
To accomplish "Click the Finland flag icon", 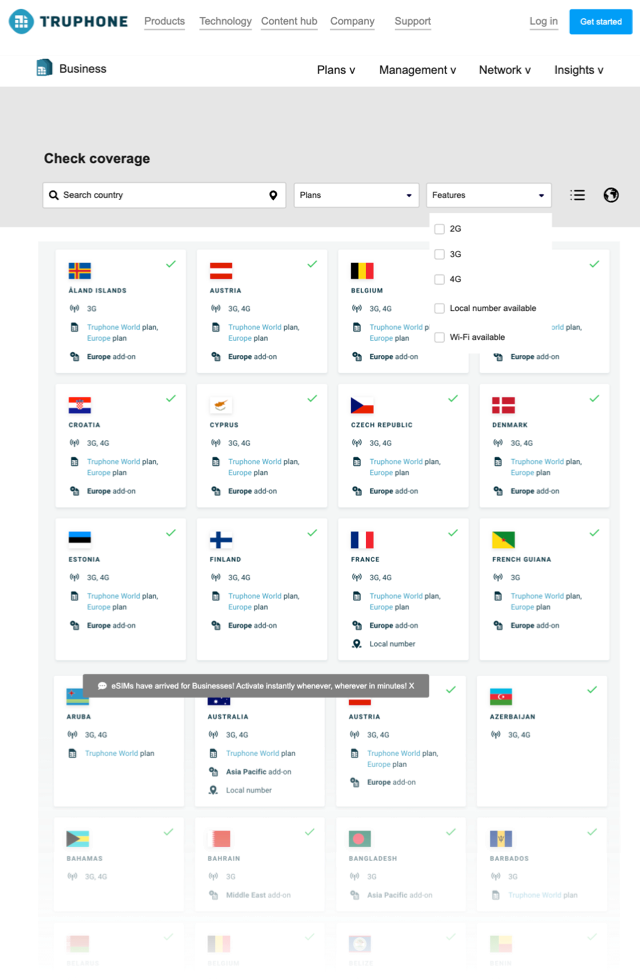I will coord(221,540).
